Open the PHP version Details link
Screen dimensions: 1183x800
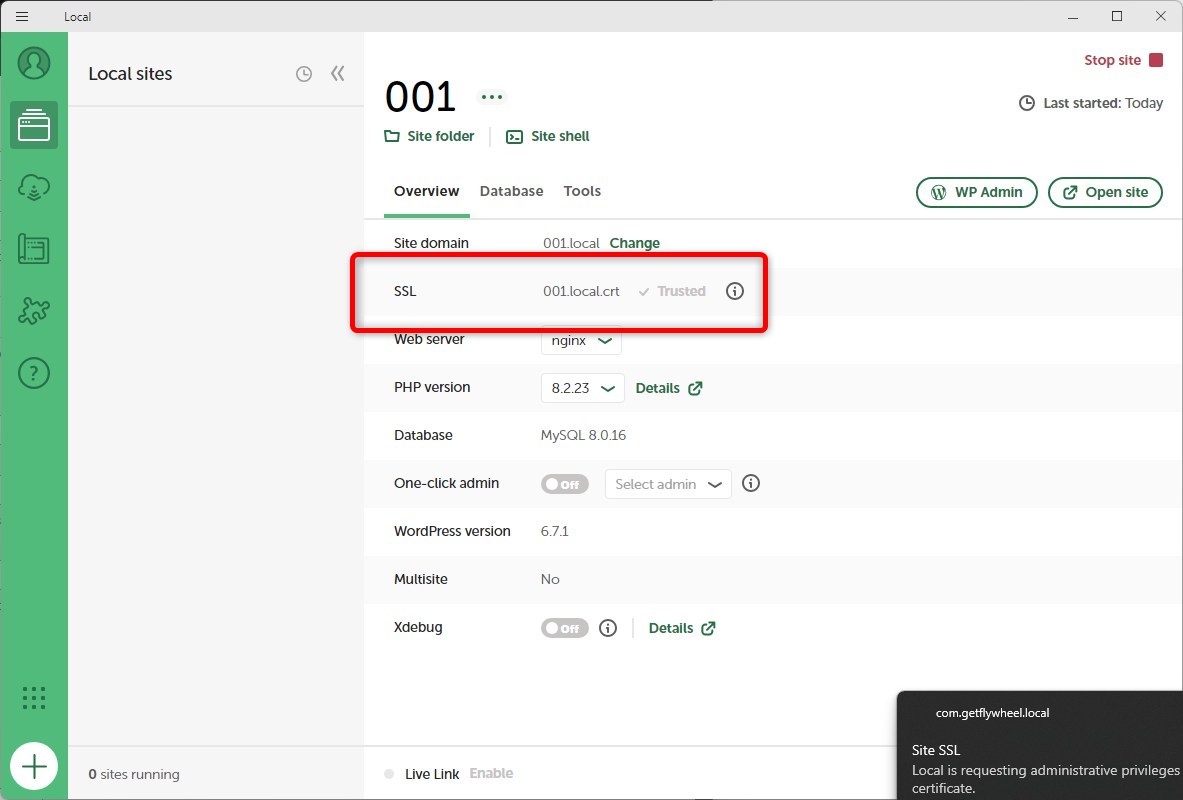[669, 388]
